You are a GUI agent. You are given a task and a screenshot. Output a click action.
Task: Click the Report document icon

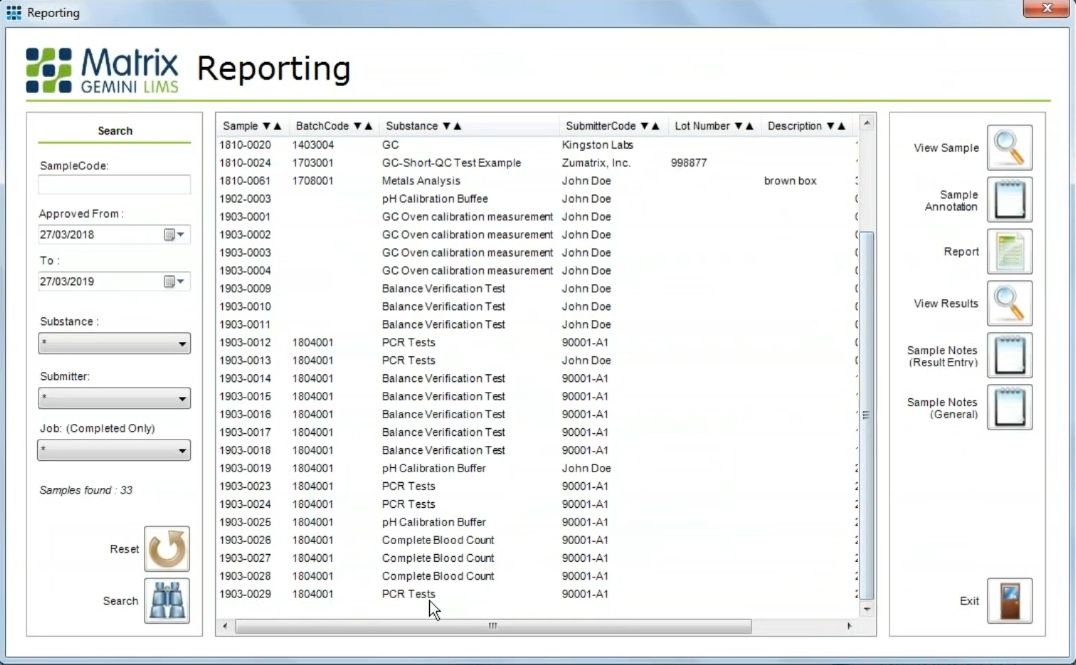pyautogui.click(x=1009, y=251)
